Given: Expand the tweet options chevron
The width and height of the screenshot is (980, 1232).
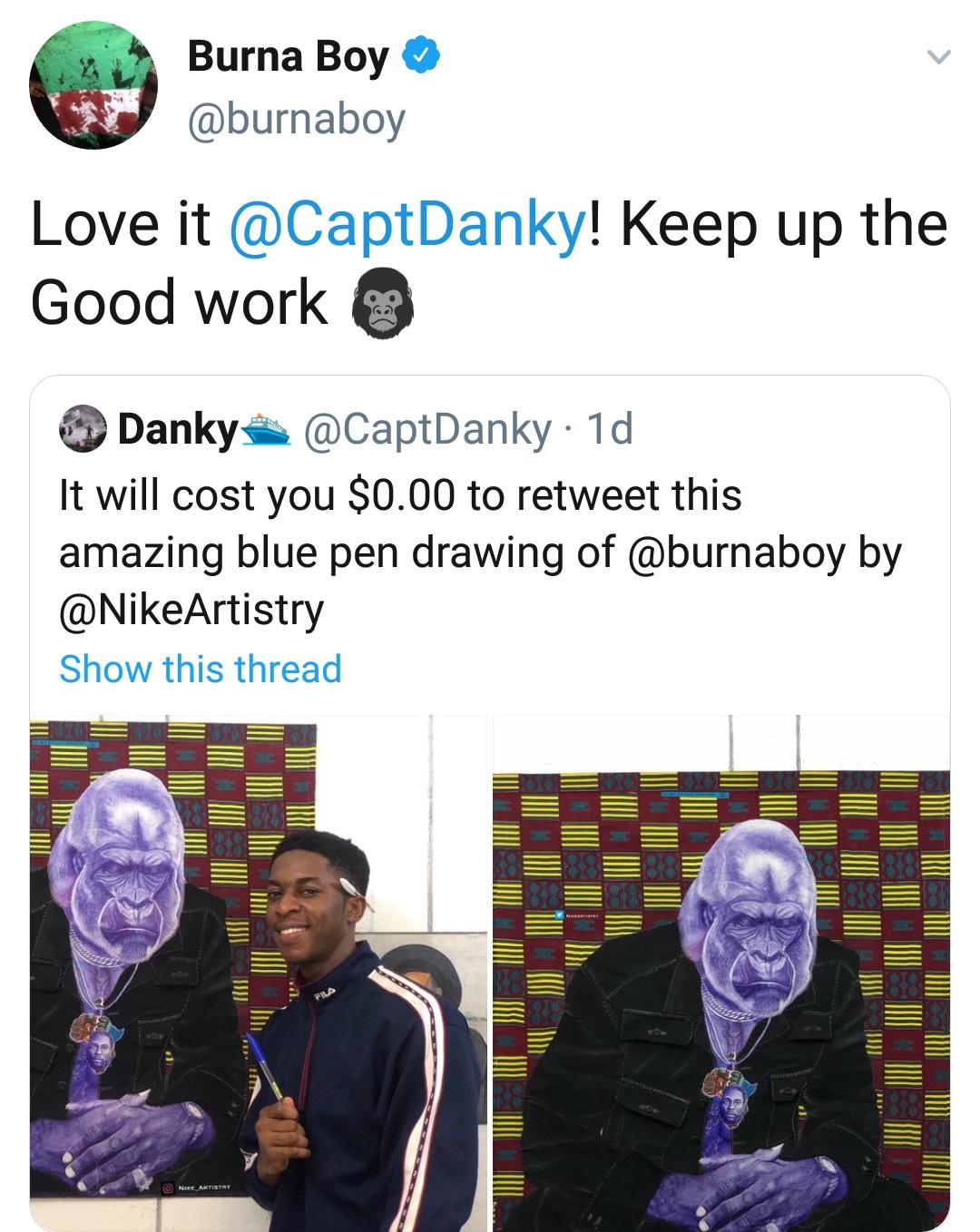Looking at the screenshot, I should click(938, 57).
